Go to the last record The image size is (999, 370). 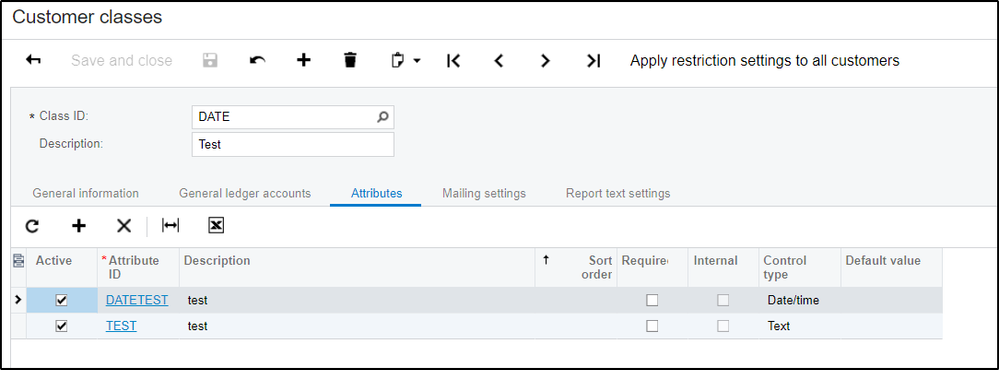pyautogui.click(x=593, y=60)
